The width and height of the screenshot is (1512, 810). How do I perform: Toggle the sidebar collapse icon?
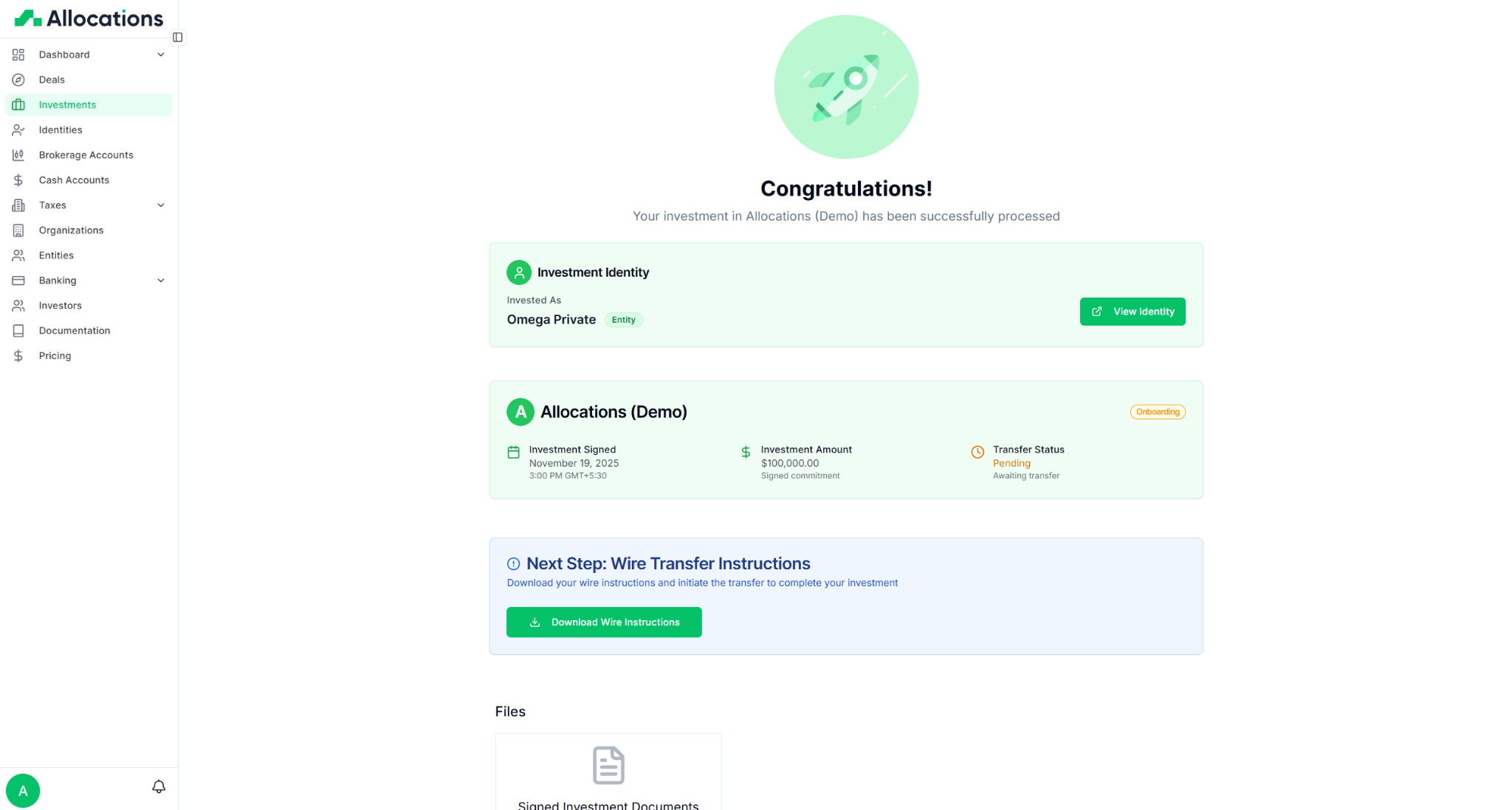point(178,38)
